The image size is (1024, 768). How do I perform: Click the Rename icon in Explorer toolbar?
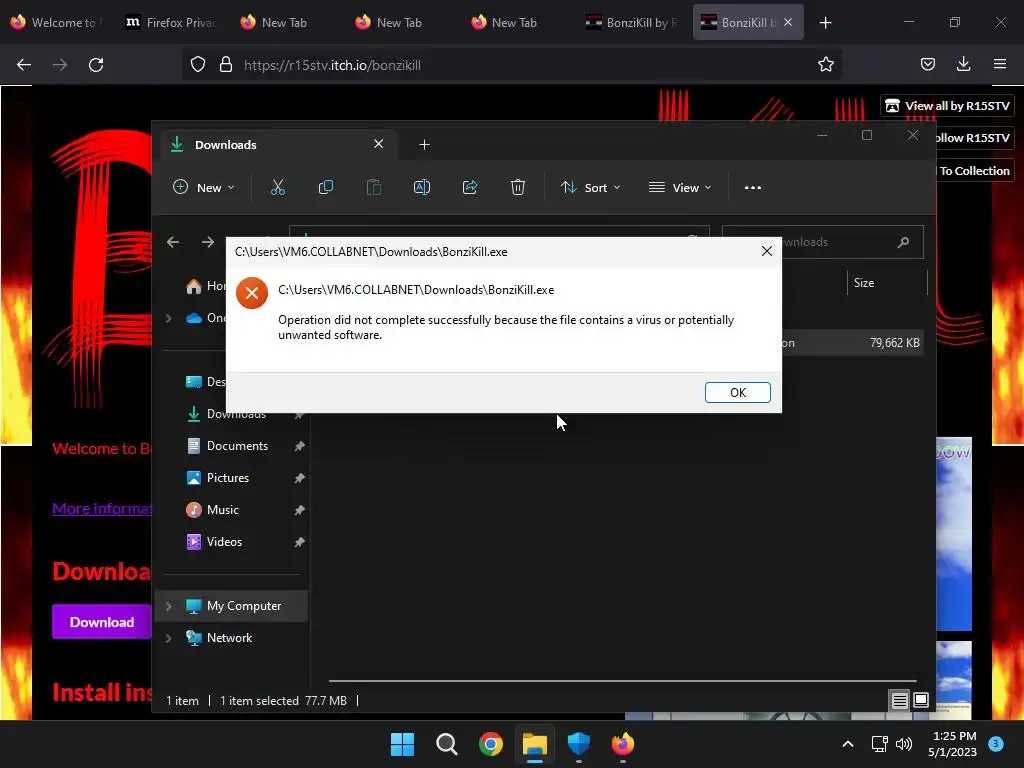[x=422, y=187]
